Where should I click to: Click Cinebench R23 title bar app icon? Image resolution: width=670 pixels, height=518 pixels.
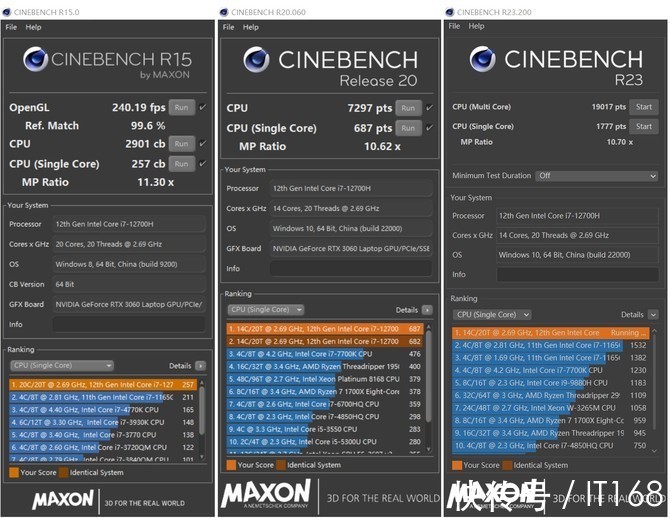pos(450,12)
